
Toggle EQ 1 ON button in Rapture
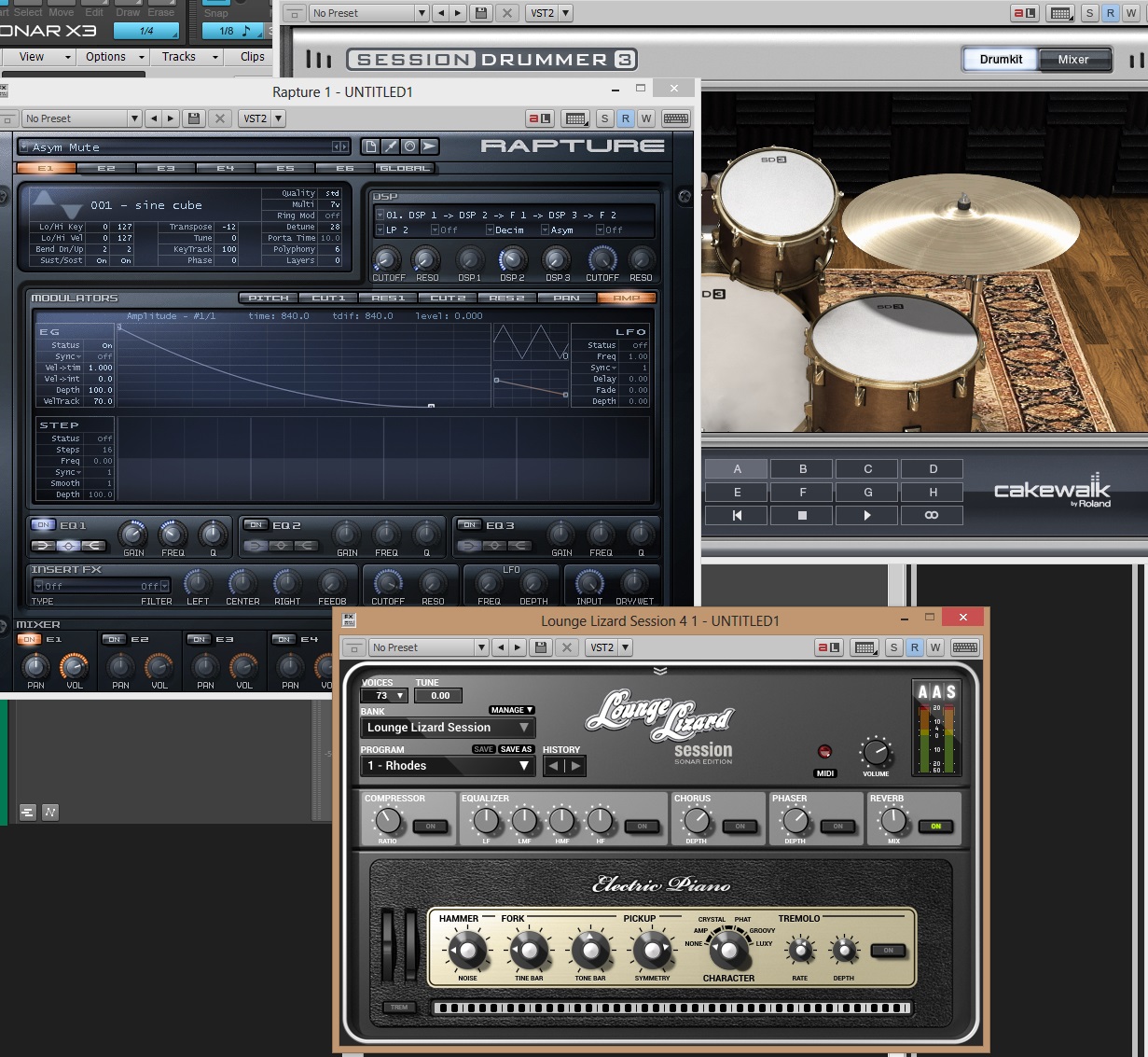44,525
